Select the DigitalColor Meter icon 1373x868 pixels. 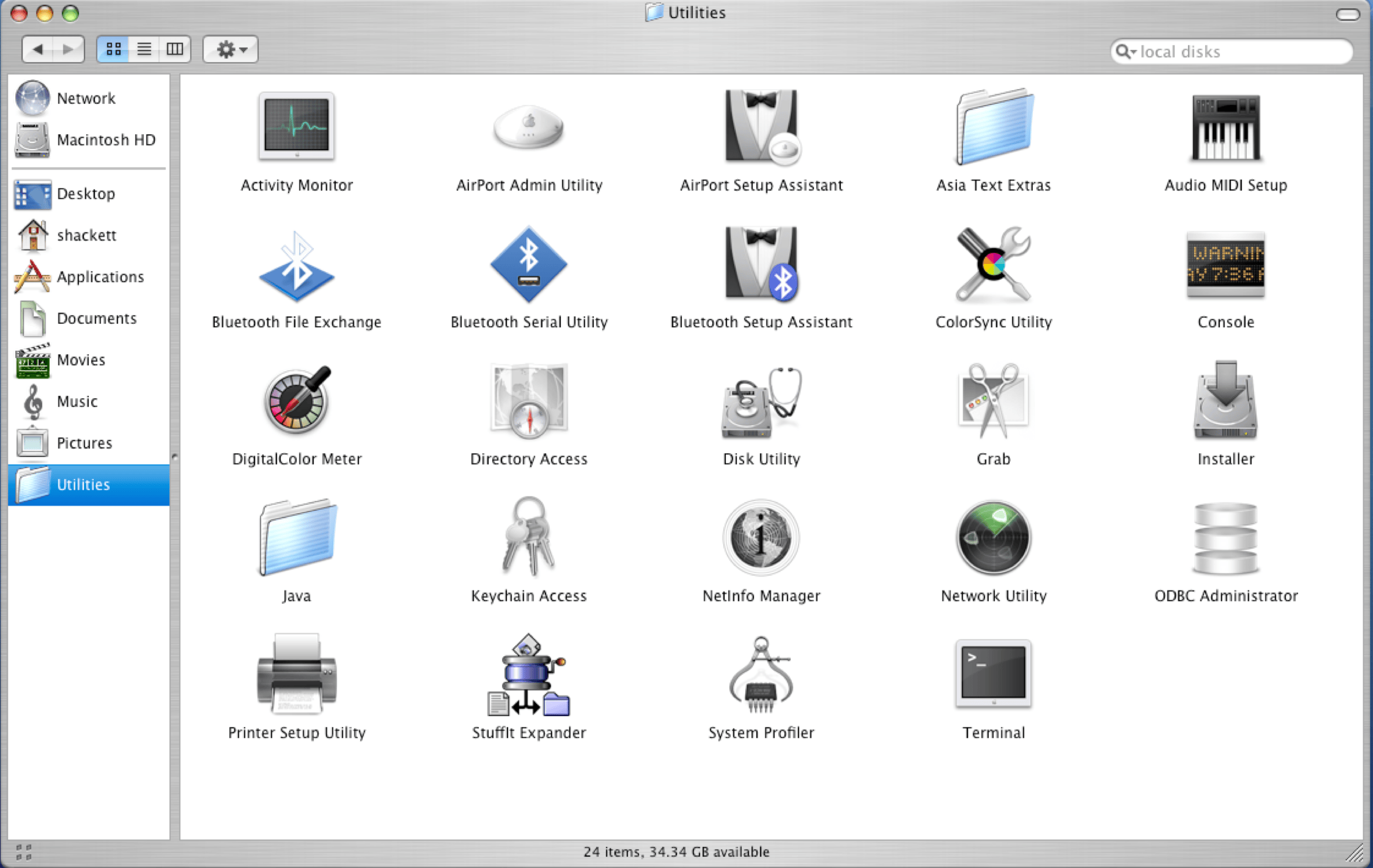coord(297,401)
